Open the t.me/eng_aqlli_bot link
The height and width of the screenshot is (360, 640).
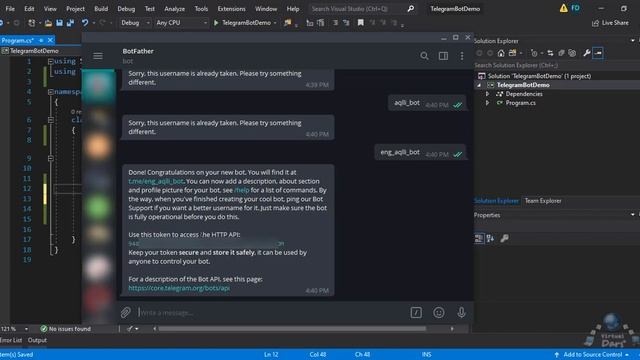(156, 181)
